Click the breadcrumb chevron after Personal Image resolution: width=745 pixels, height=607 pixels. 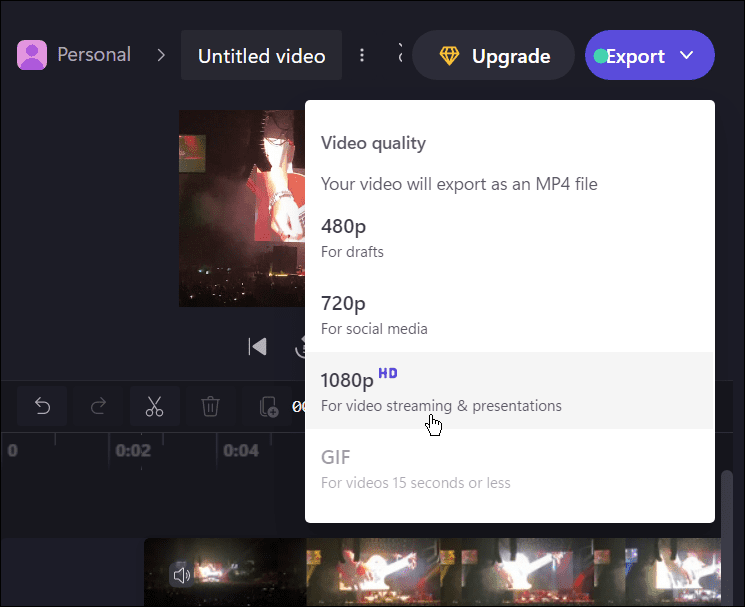[161, 55]
